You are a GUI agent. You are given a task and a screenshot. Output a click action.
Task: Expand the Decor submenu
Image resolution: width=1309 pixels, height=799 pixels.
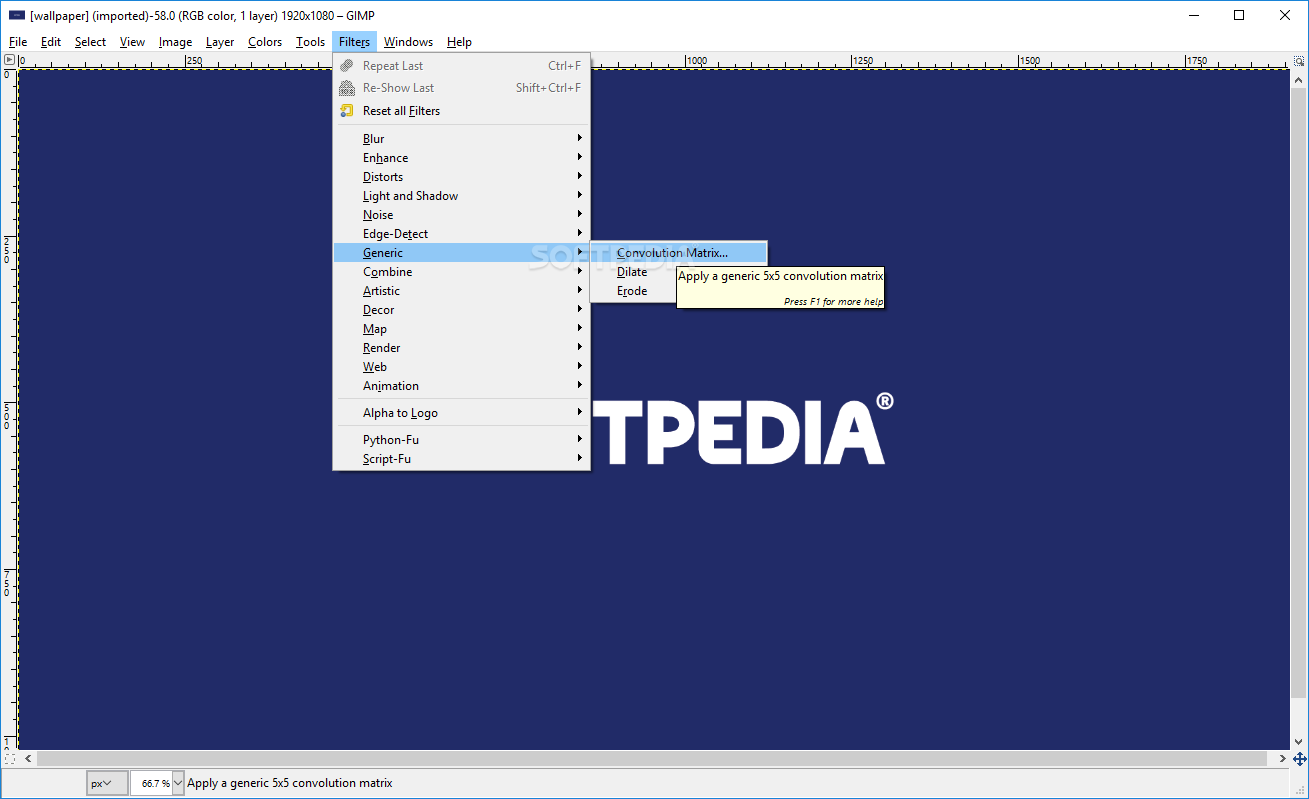(x=461, y=310)
